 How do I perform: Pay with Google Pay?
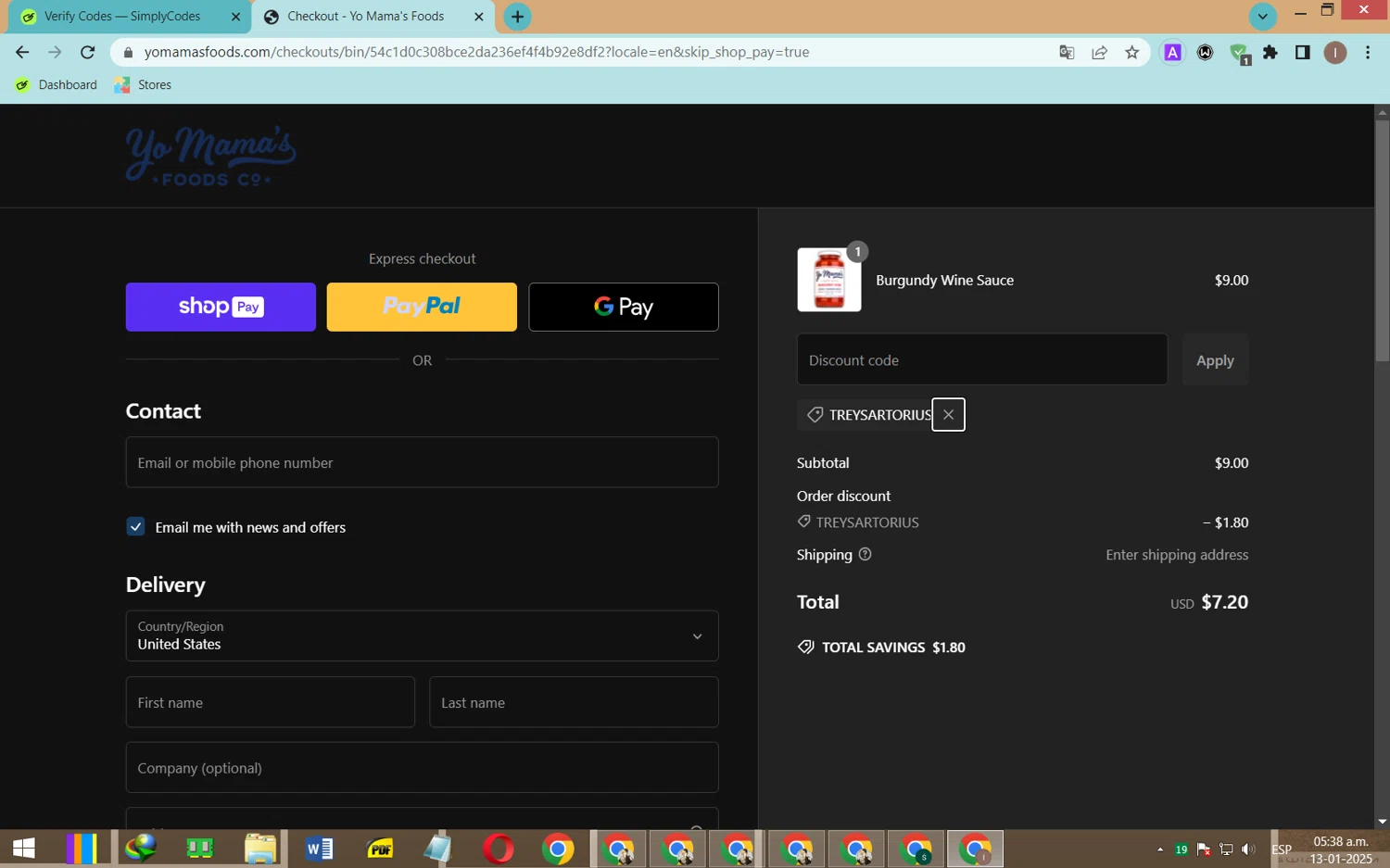624,307
